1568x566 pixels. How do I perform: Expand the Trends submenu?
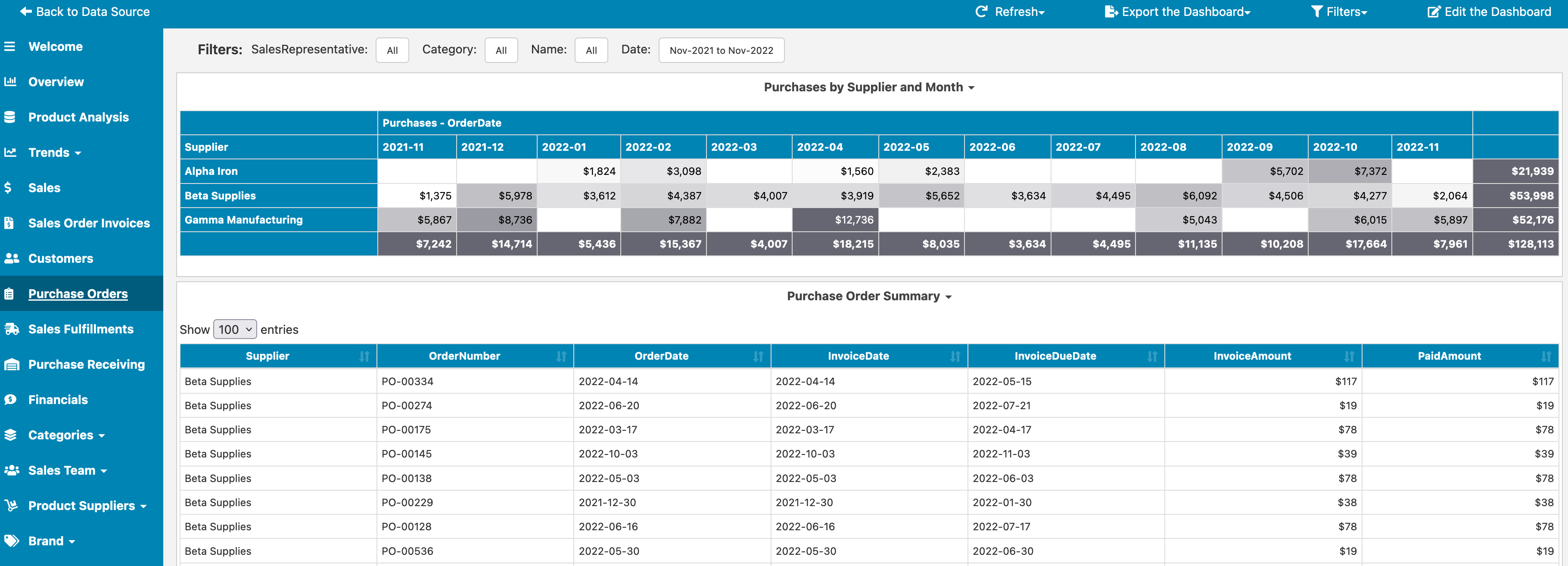coord(78,153)
